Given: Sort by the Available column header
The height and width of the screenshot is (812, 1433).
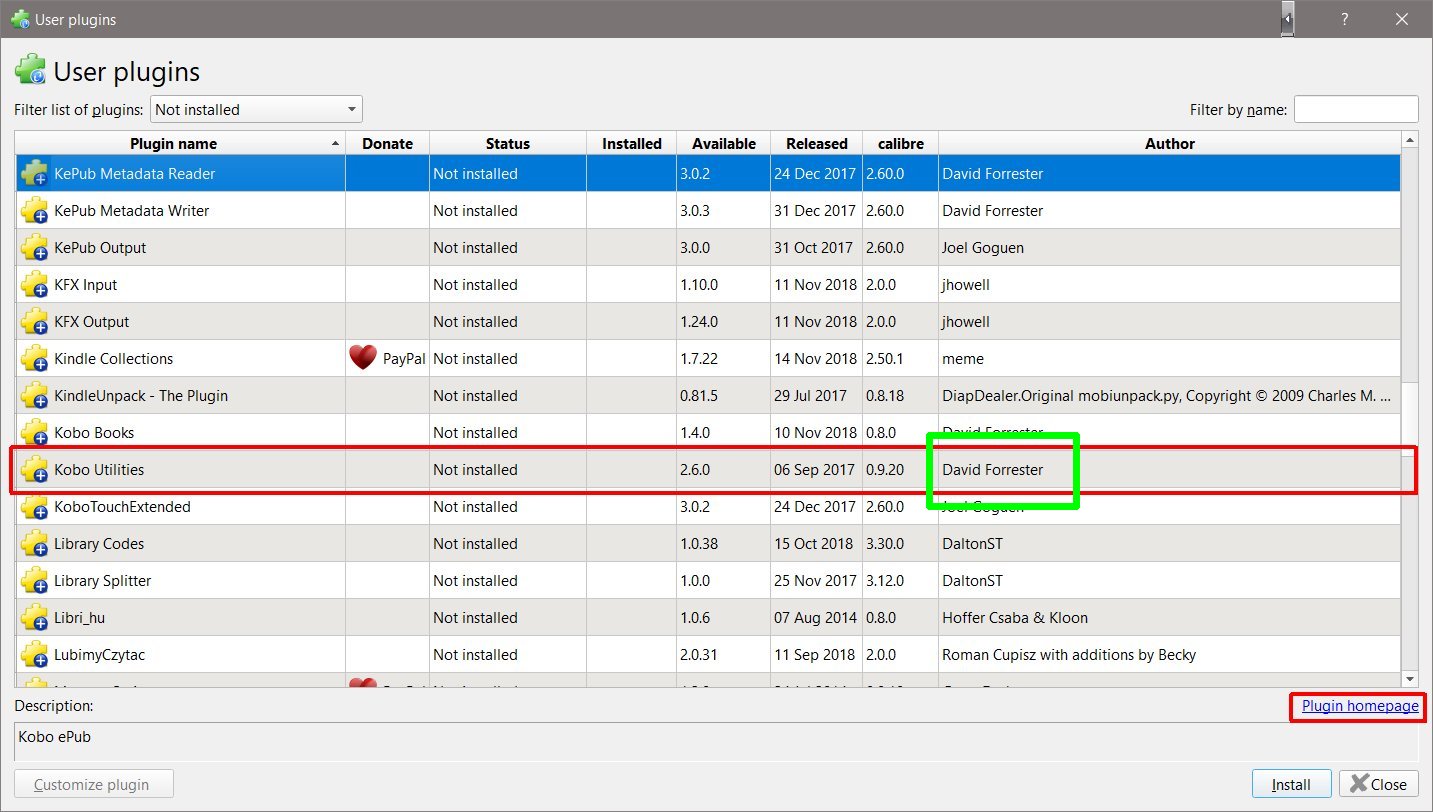Looking at the screenshot, I should [724, 143].
